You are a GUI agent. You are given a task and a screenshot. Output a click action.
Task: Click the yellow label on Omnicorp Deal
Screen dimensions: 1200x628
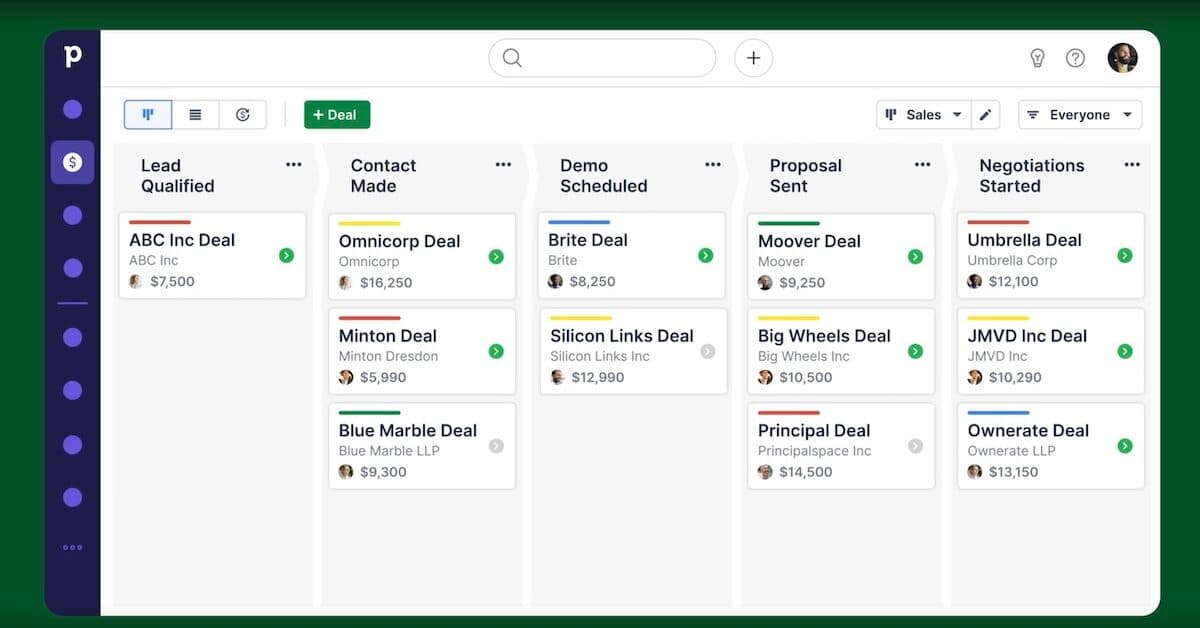pos(369,223)
